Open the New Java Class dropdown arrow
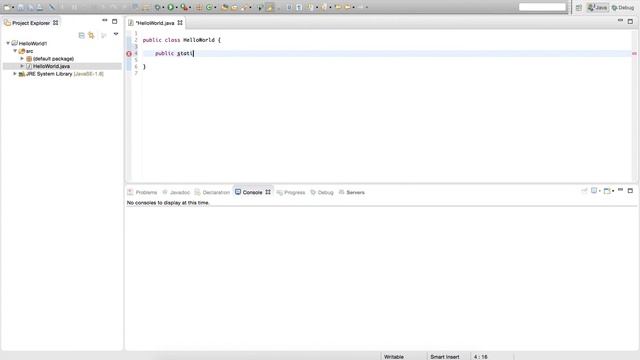The image size is (640, 360). pyautogui.click(x=215, y=7)
